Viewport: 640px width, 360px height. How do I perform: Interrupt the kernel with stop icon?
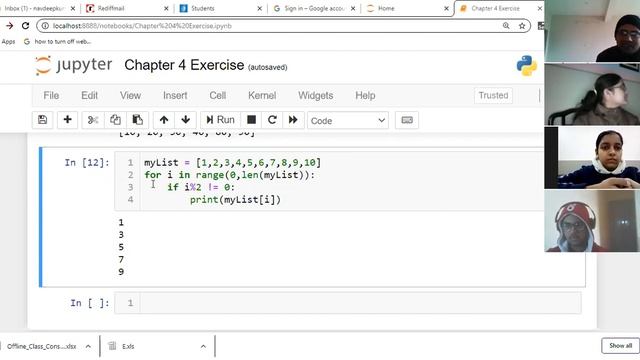tap(251, 120)
